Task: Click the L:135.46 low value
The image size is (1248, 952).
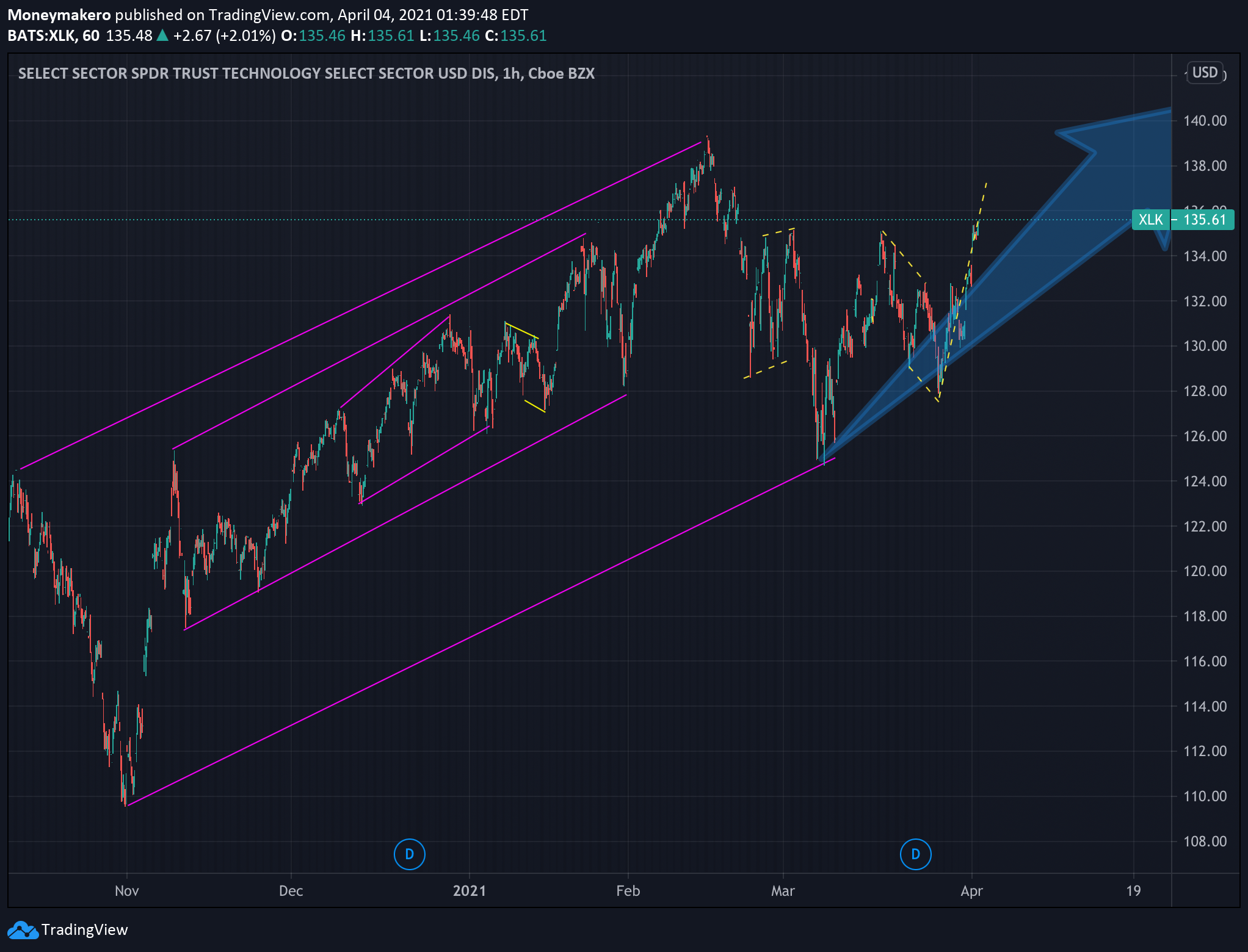Action: [449, 35]
